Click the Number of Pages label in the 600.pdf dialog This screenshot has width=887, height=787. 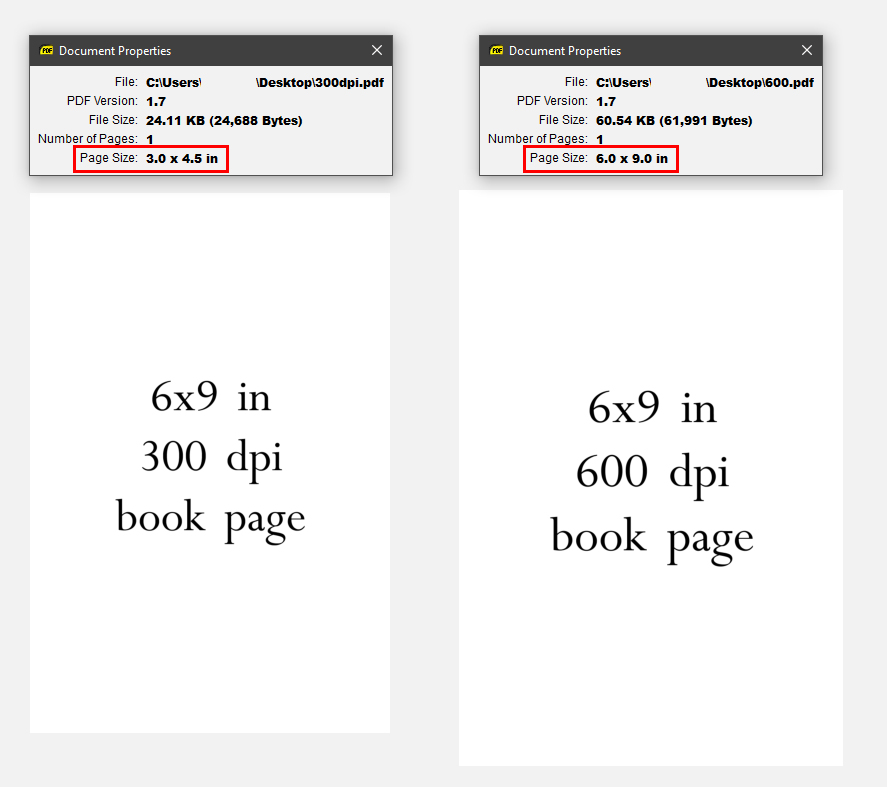click(537, 139)
